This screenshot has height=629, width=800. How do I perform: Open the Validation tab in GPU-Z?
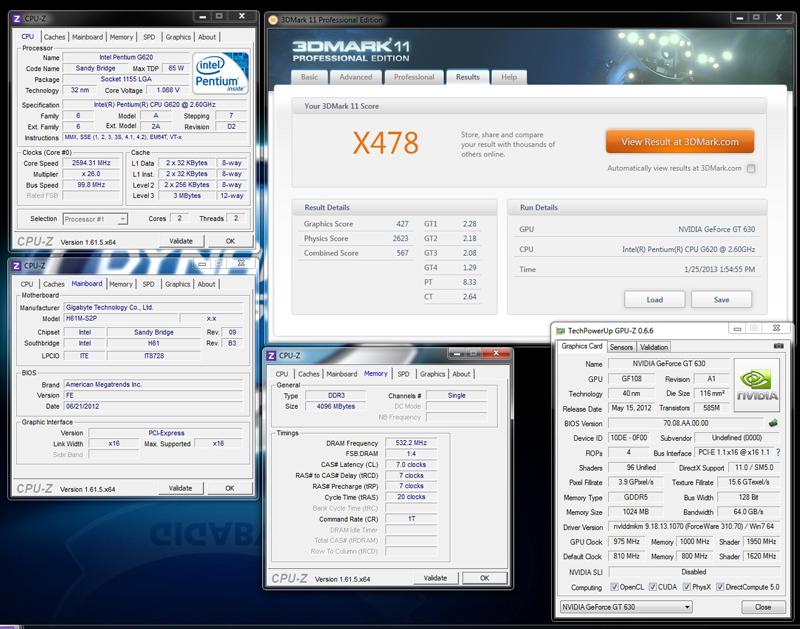pos(654,347)
